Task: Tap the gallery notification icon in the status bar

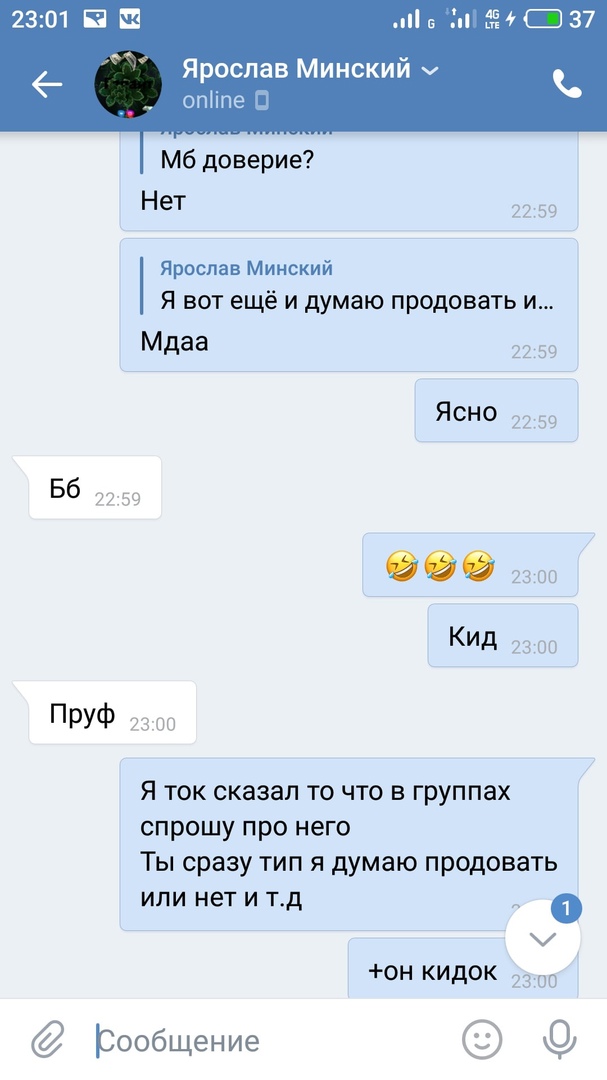Action: click(x=95, y=19)
